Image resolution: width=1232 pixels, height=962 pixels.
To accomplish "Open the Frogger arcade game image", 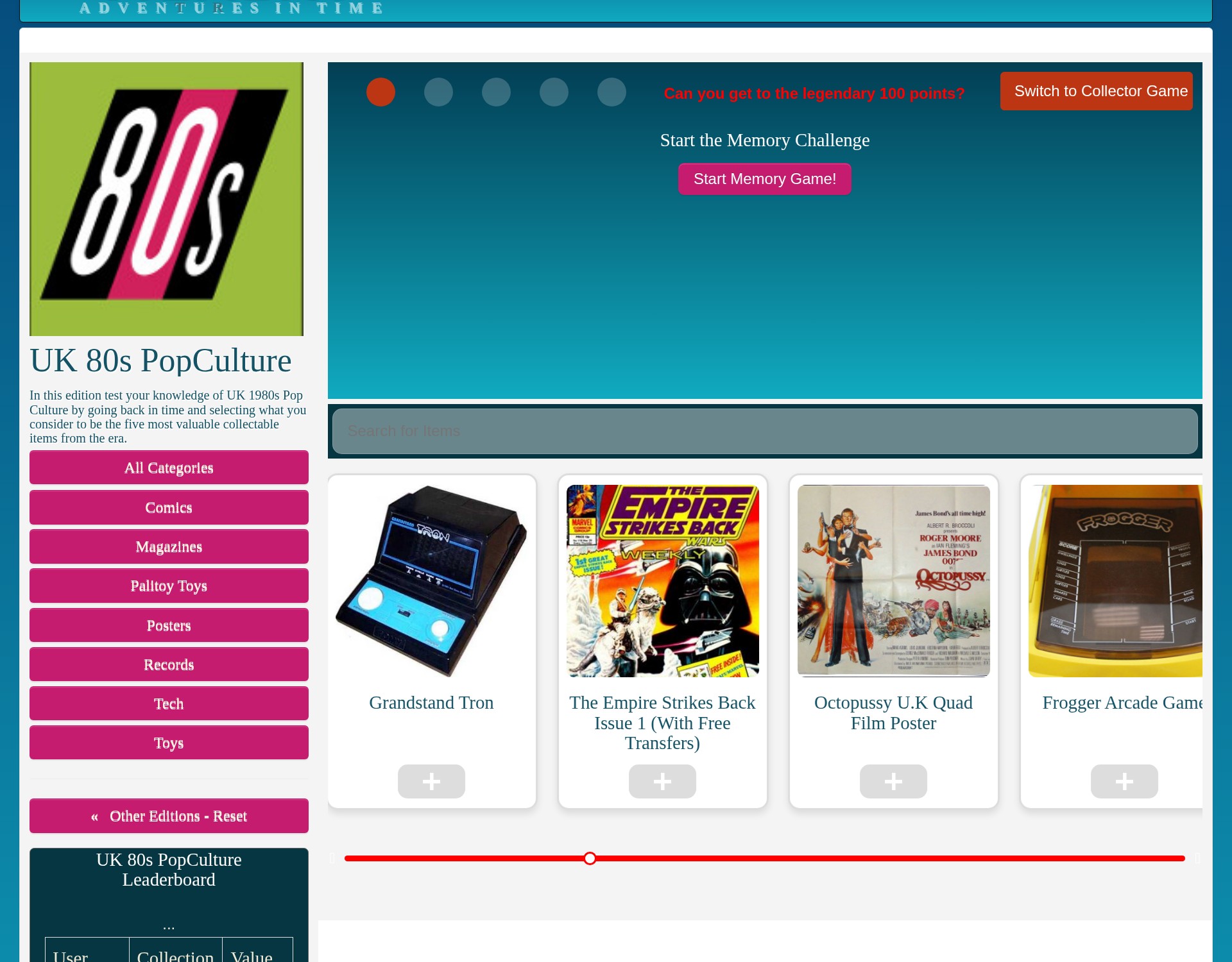I will 1115,581.
